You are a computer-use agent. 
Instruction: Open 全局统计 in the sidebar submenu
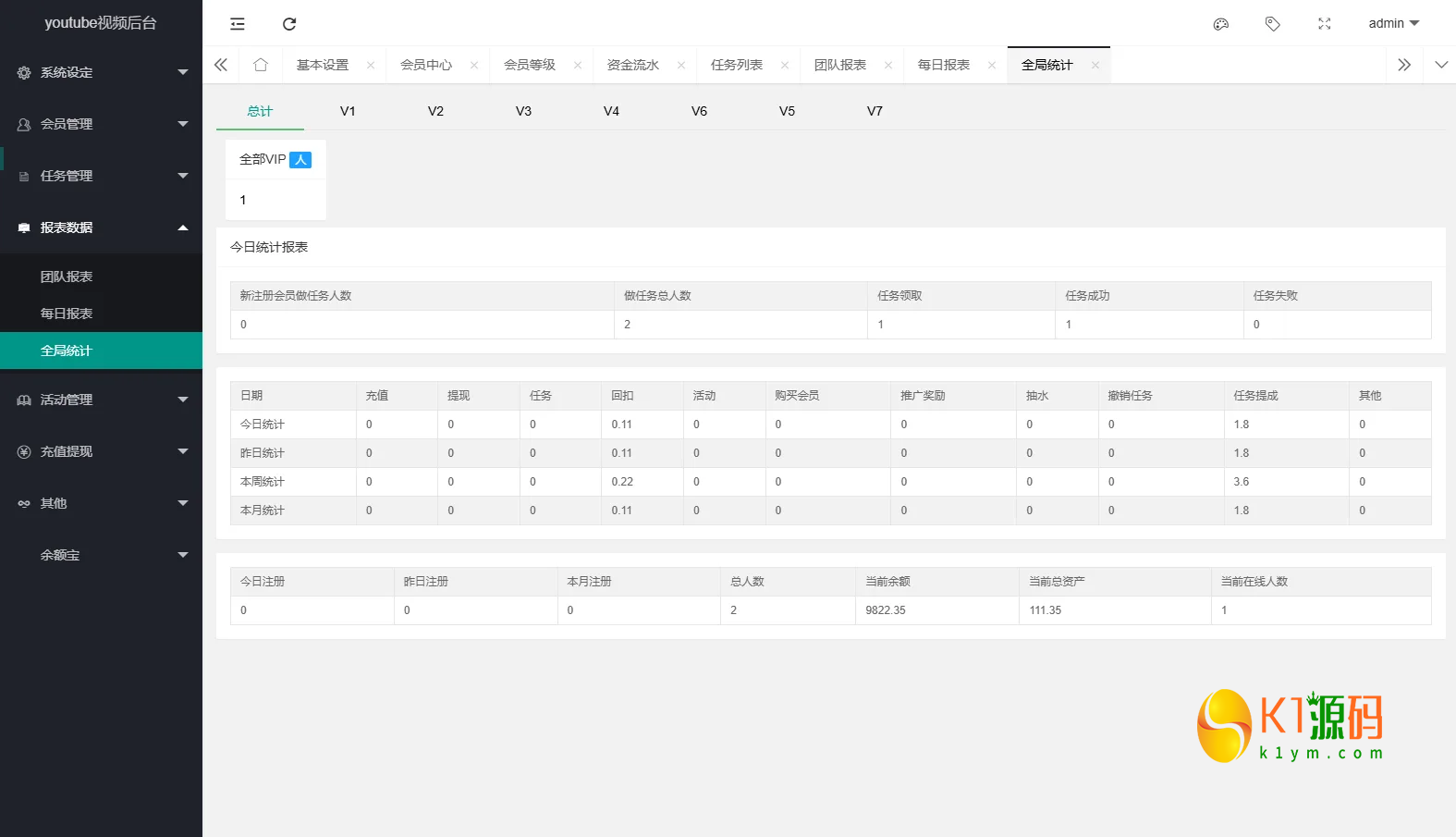(101, 351)
